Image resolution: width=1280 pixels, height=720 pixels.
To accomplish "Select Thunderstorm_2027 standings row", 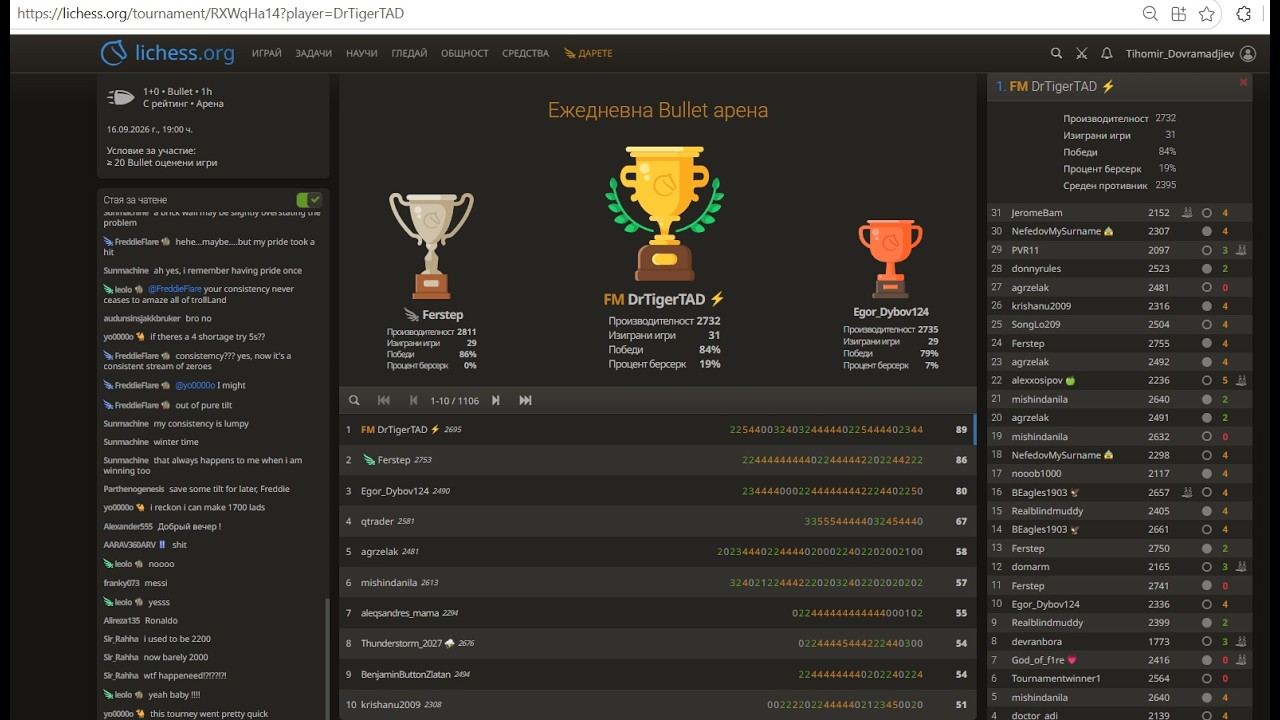I will click(x=657, y=643).
